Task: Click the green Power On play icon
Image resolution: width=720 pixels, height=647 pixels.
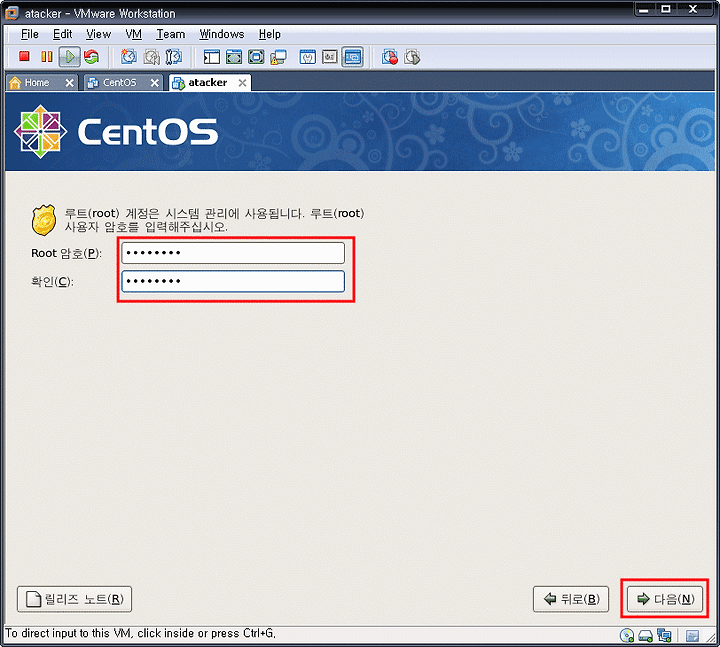Action: [69, 57]
